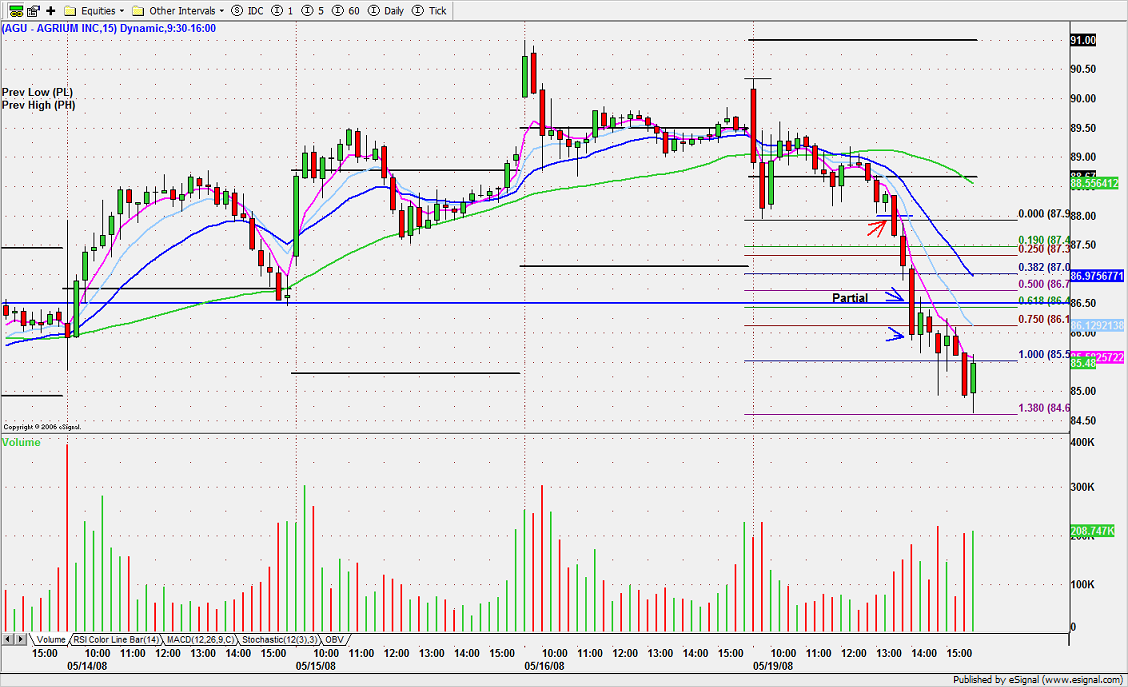Click the AGU - AGRIUM INC chart title

(x=109, y=29)
